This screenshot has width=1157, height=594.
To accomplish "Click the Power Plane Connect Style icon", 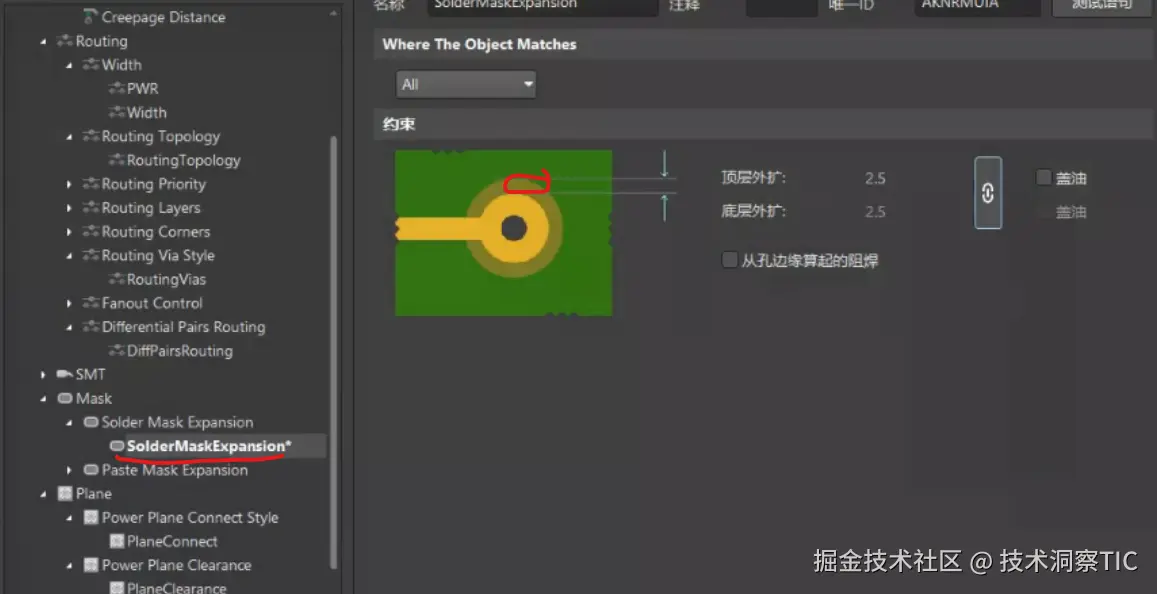I will (91, 517).
